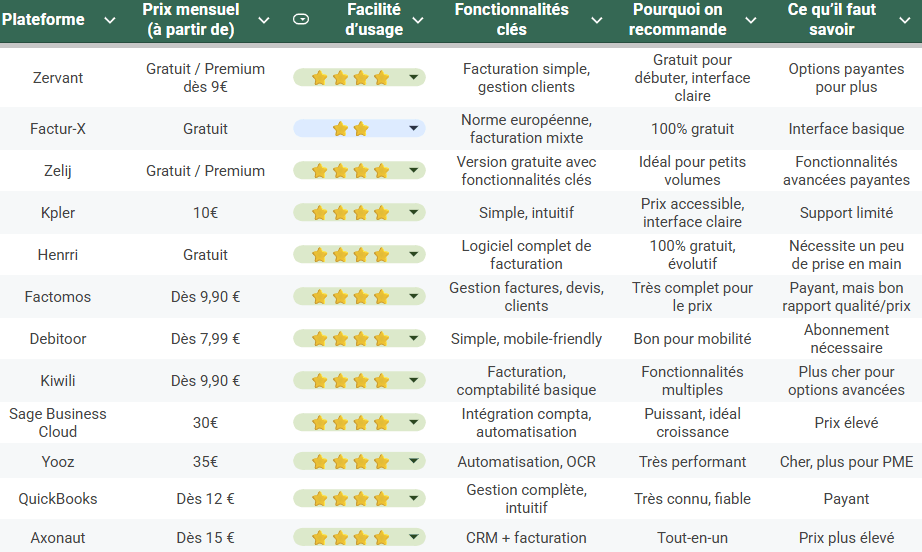Click the two-star rating in Factur-X row

[x=351, y=129]
